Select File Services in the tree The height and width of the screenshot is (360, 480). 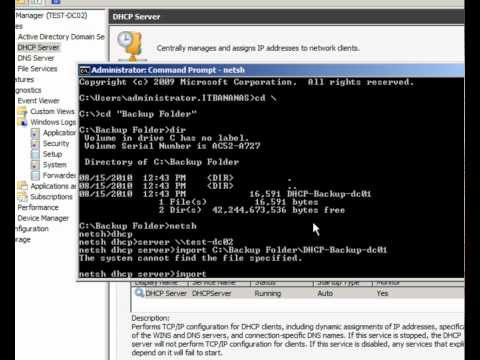pyautogui.click(x=37, y=69)
